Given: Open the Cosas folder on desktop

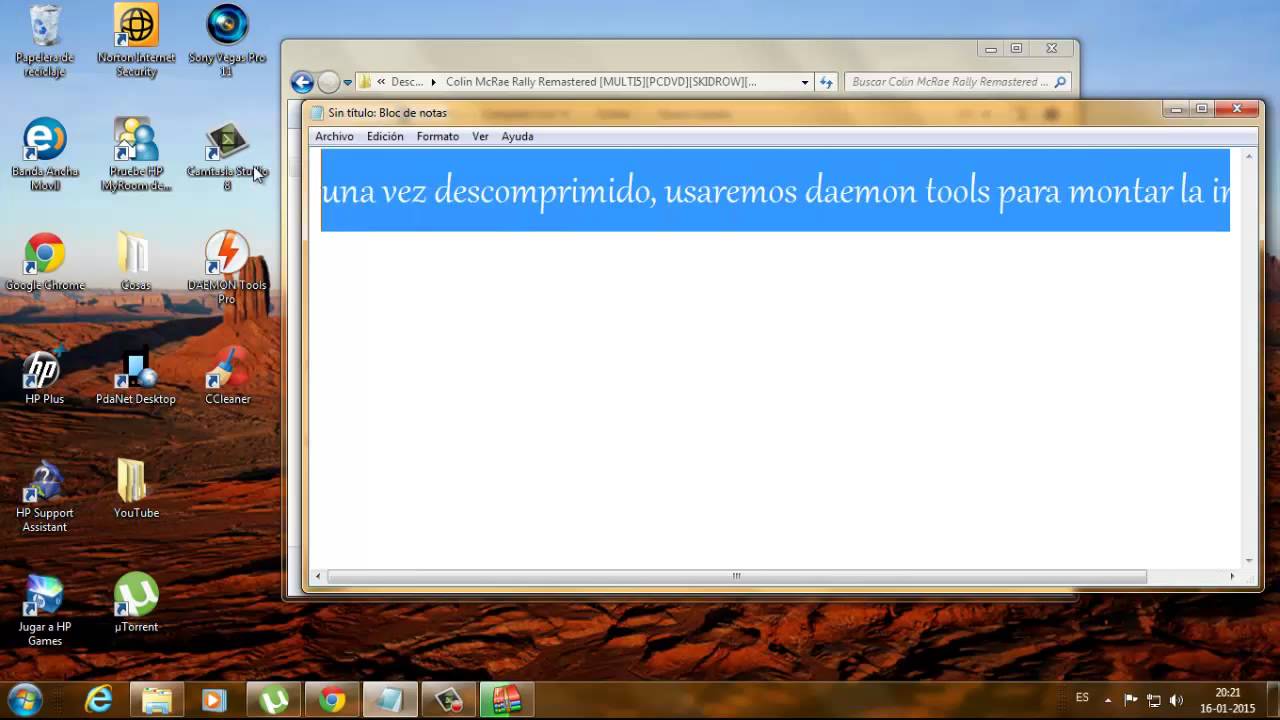Looking at the screenshot, I should click(x=135, y=261).
